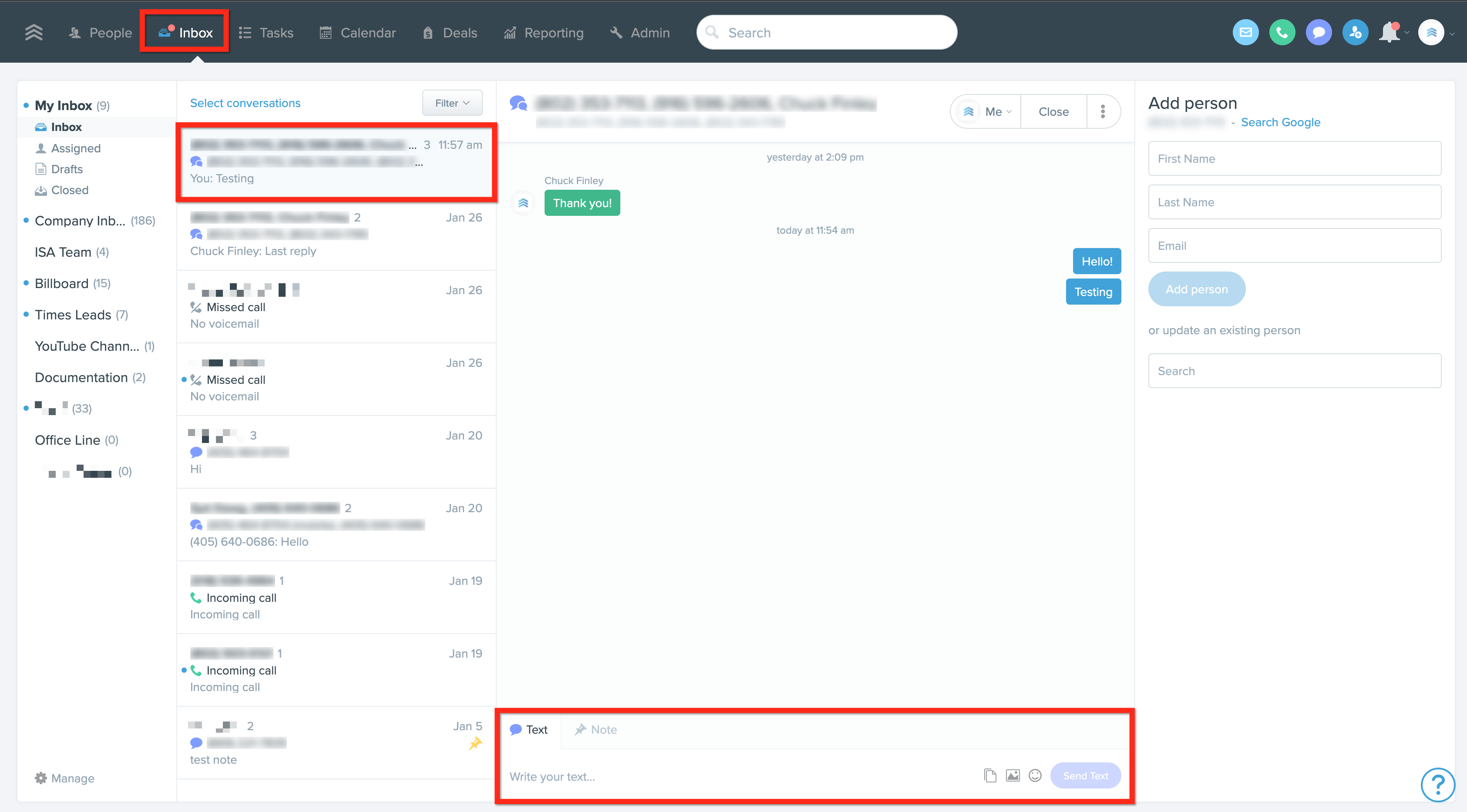Viewport: 1467px width, 812px height.
Task: Open the Closed folder in My Inbox
Action: coord(70,190)
